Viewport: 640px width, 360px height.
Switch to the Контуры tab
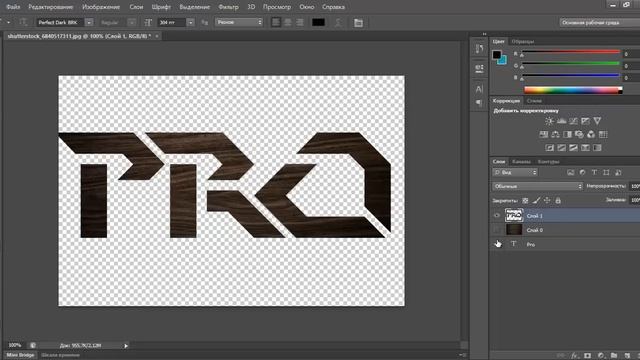coord(548,162)
